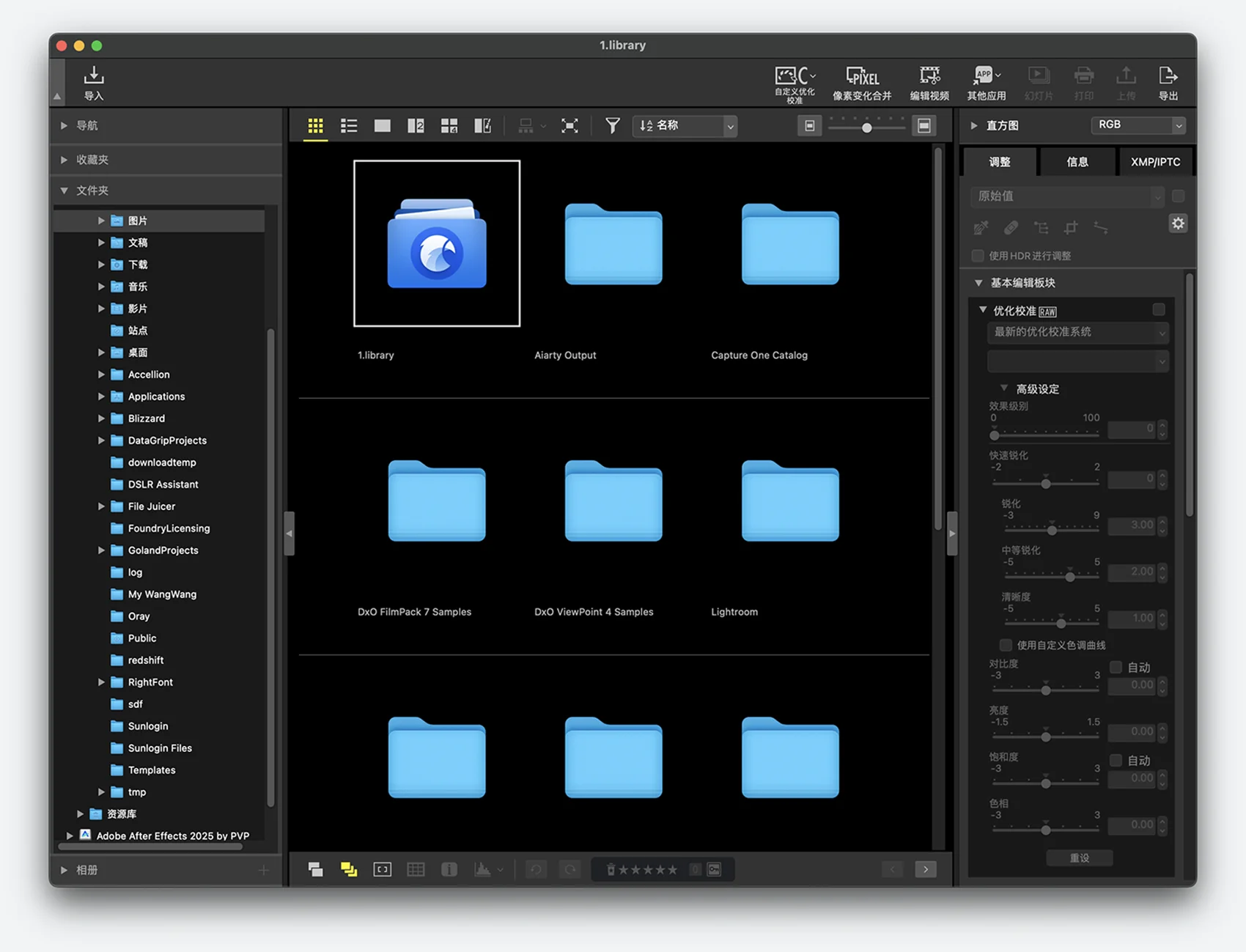Switch to the 信息 tab
The image size is (1246, 952).
click(1077, 162)
